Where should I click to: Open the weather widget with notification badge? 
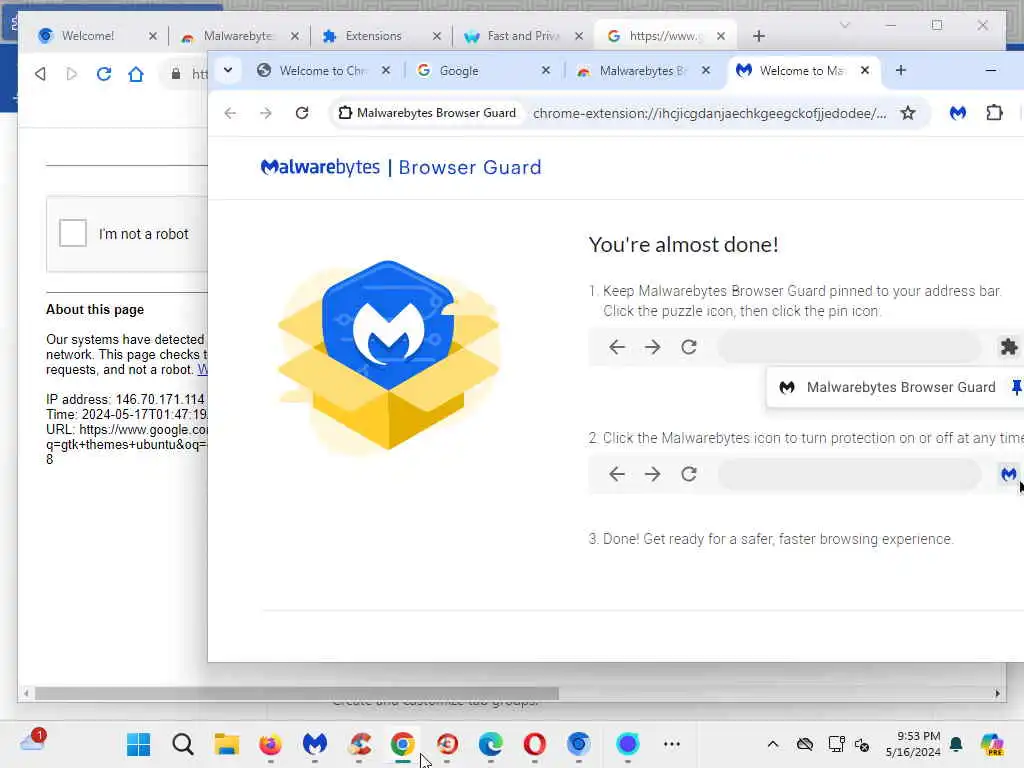[x=33, y=741]
